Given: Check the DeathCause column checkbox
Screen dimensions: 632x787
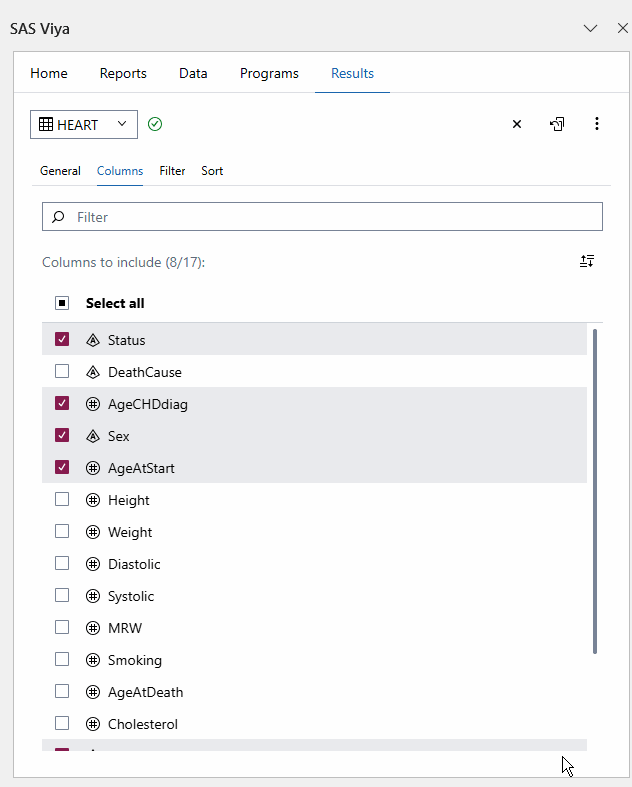Looking at the screenshot, I should pos(62,371).
